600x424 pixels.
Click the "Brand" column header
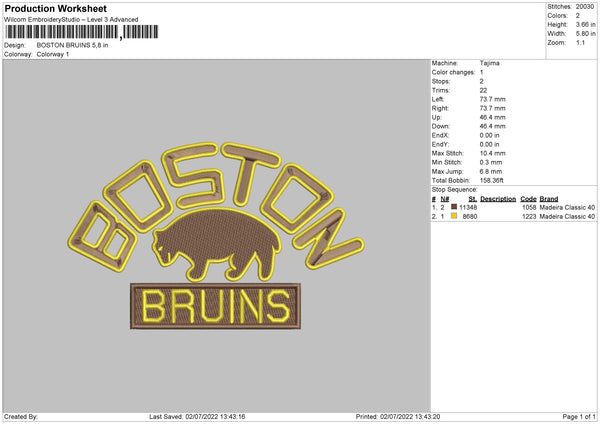tap(549, 199)
